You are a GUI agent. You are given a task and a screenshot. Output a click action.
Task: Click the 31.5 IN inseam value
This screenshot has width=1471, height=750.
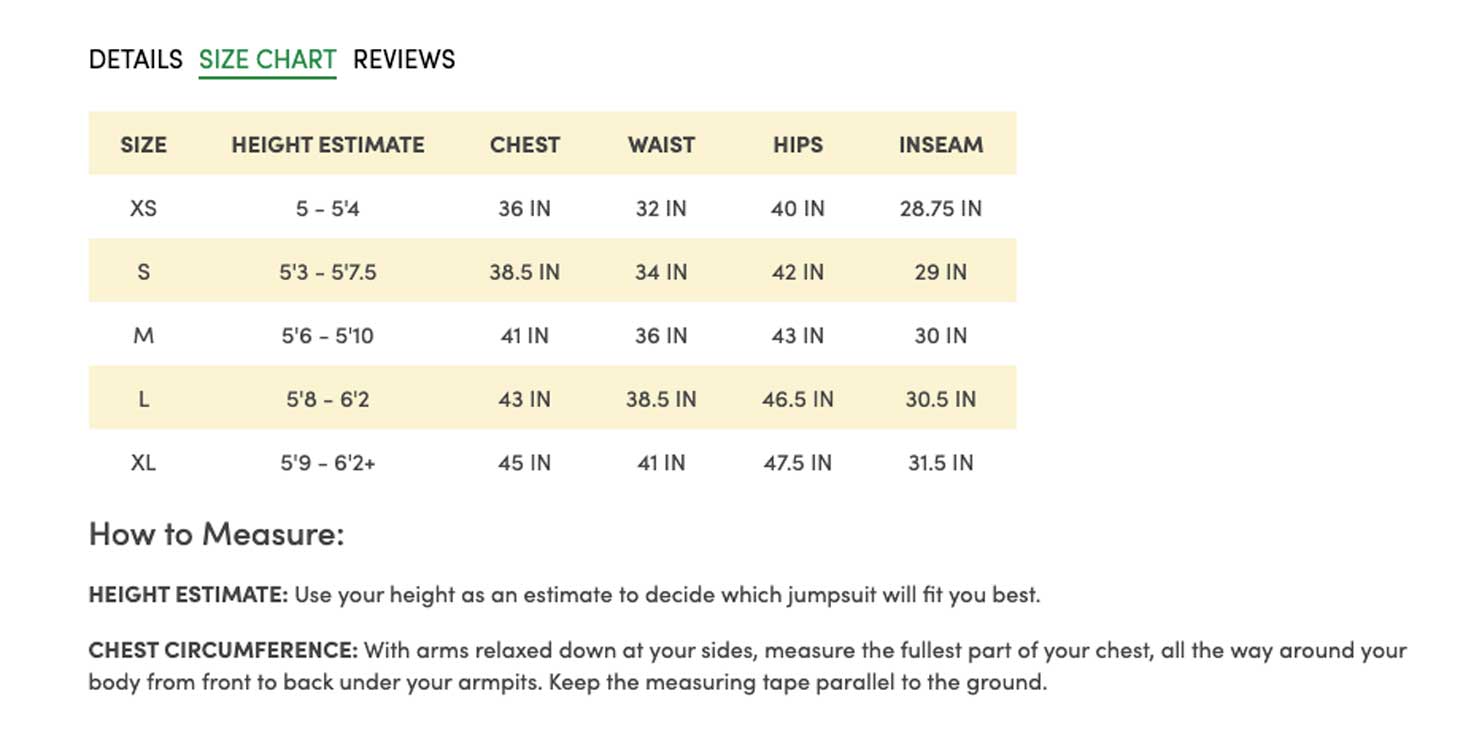coord(941,463)
